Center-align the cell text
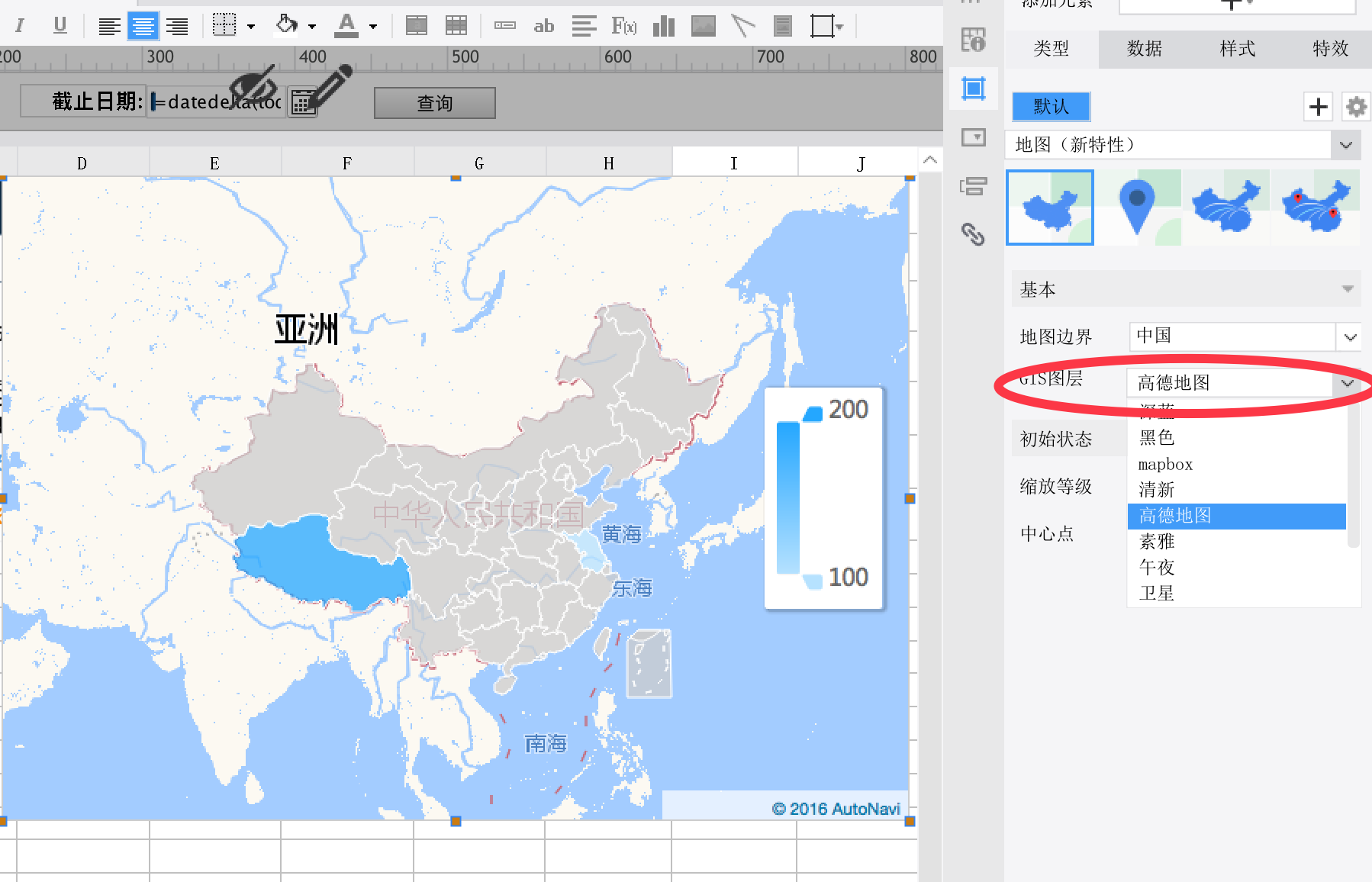 [143, 26]
